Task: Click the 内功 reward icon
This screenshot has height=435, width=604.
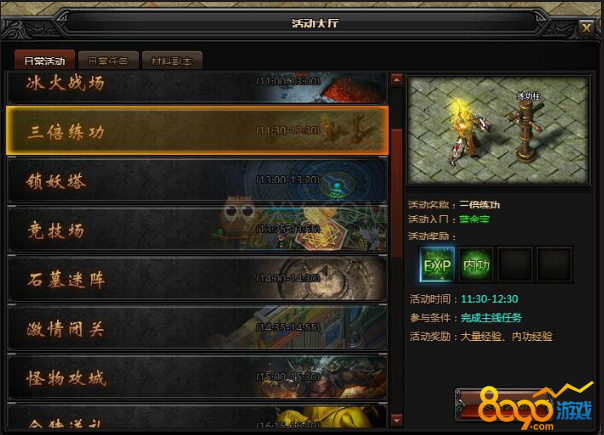Action: (476, 265)
